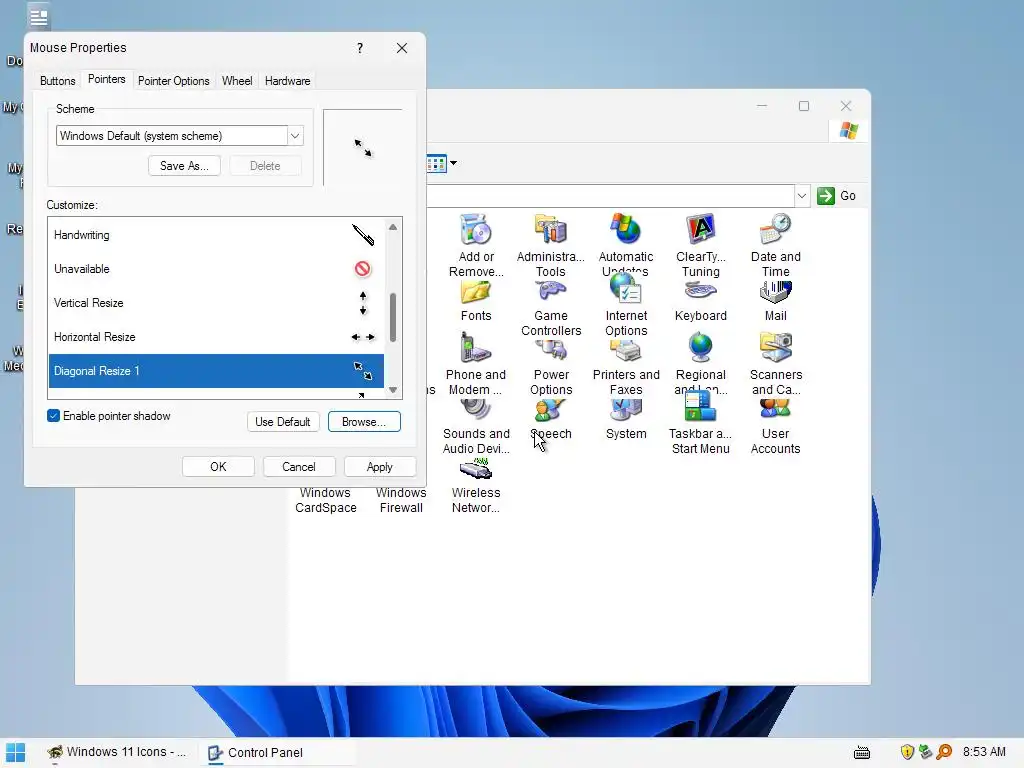Open Windows CardSpace item

click(325, 500)
